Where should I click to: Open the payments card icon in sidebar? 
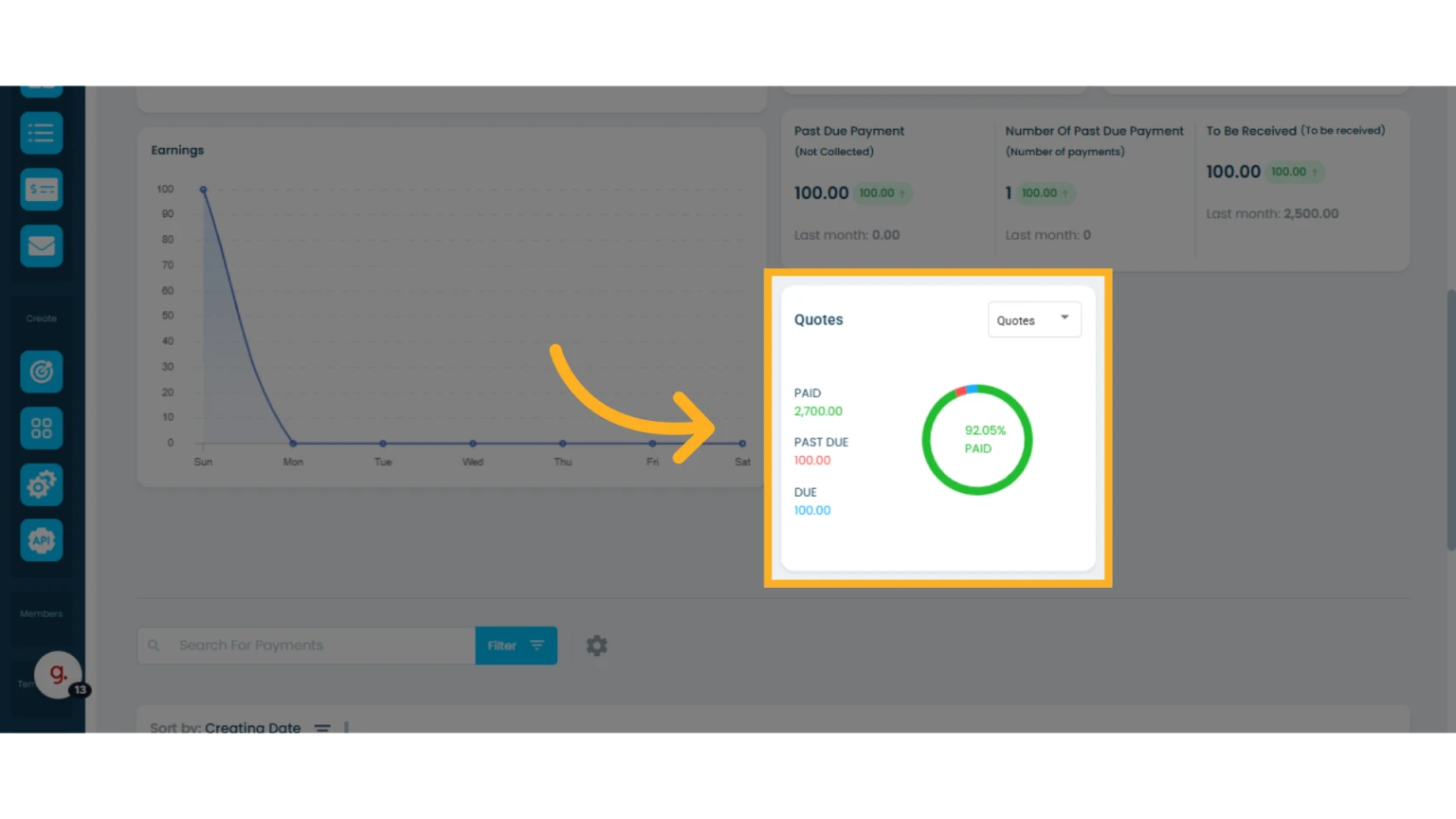[x=42, y=190]
